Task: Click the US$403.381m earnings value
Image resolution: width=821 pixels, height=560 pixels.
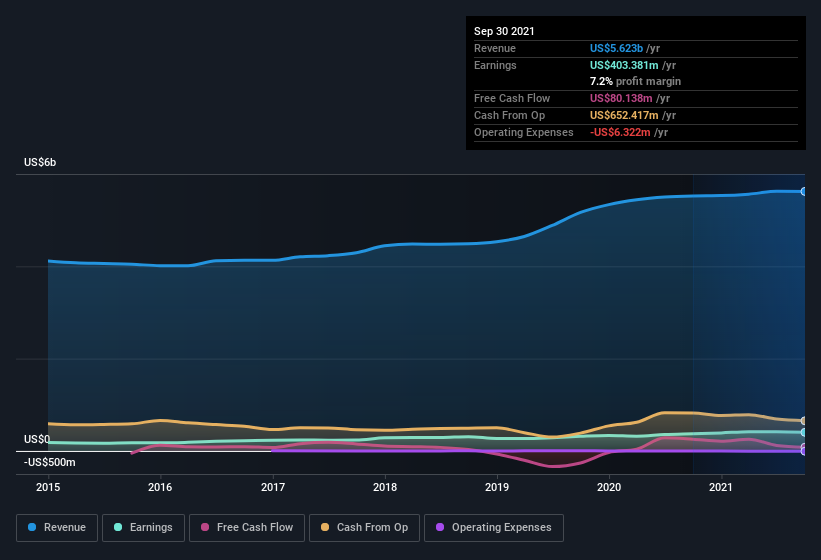Action: pyautogui.click(x=624, y=65)
